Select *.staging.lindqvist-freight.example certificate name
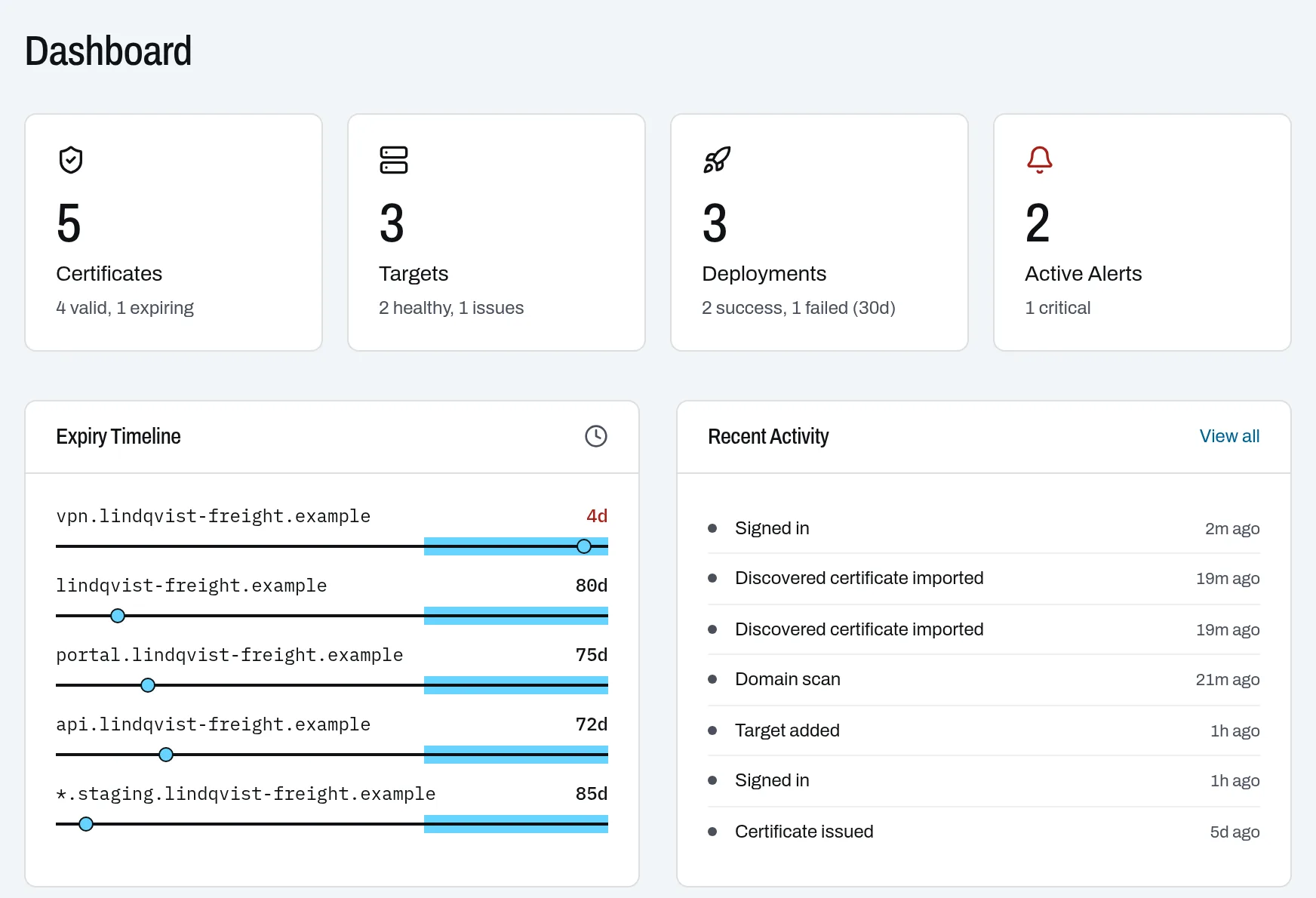 [245, 794]
